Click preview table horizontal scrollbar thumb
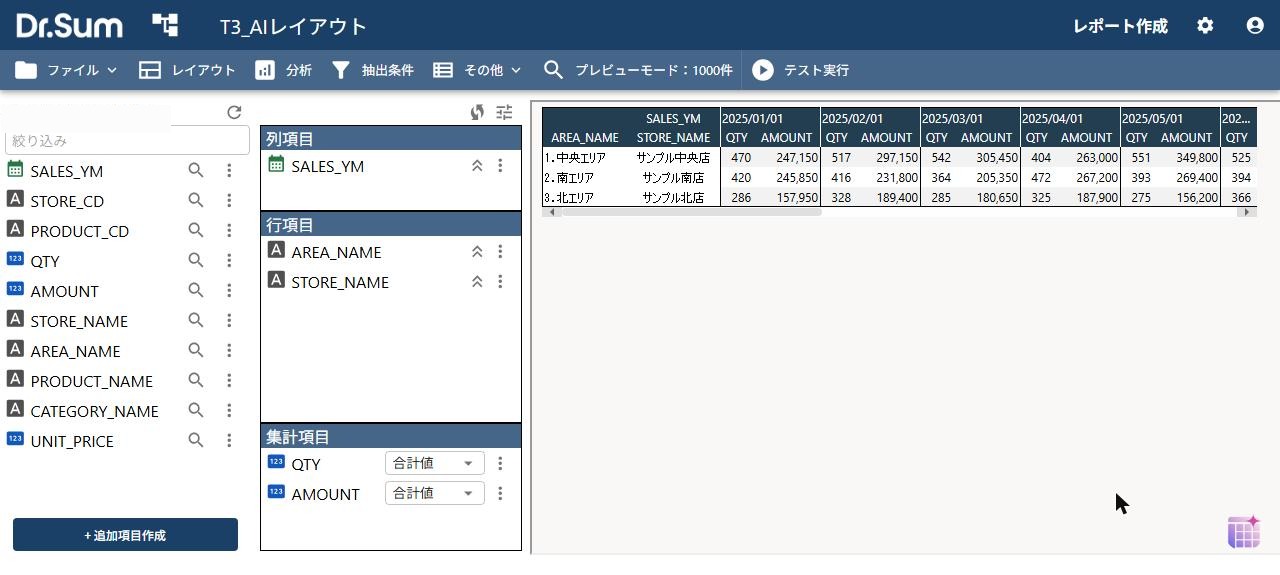 tap(691, 212)
